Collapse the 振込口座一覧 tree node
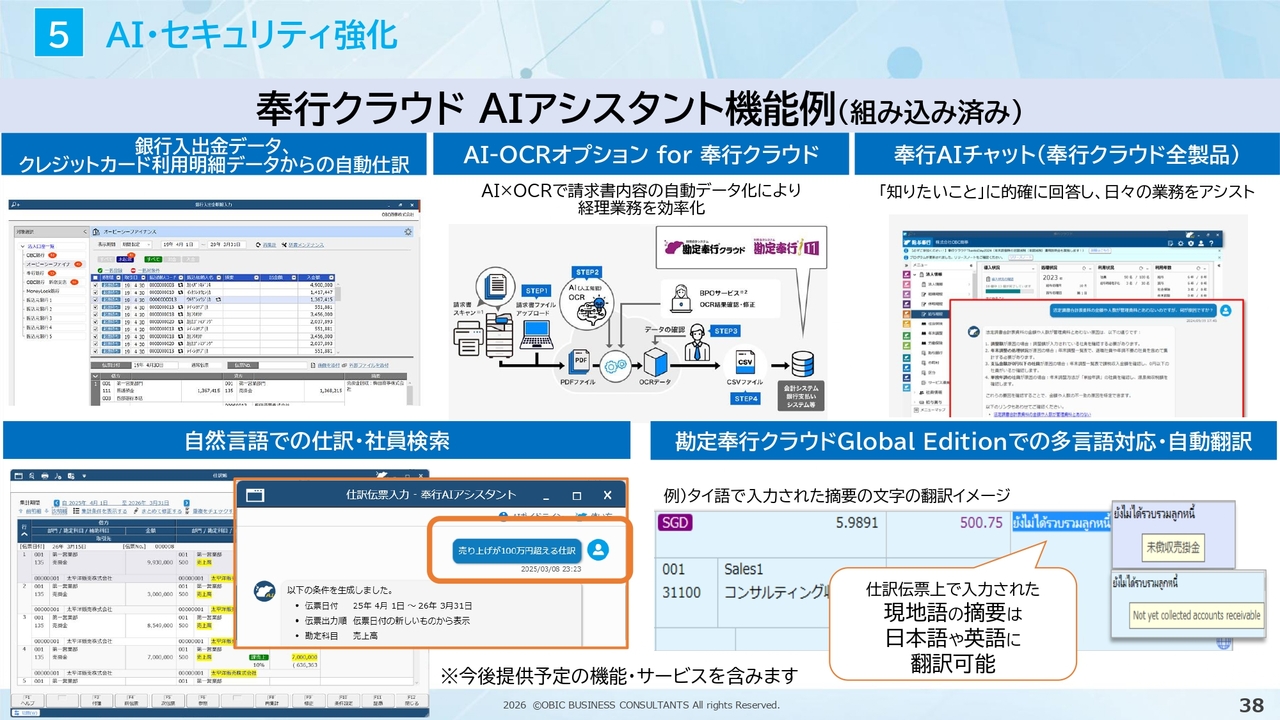The image size is (1280, 720). 20,244
